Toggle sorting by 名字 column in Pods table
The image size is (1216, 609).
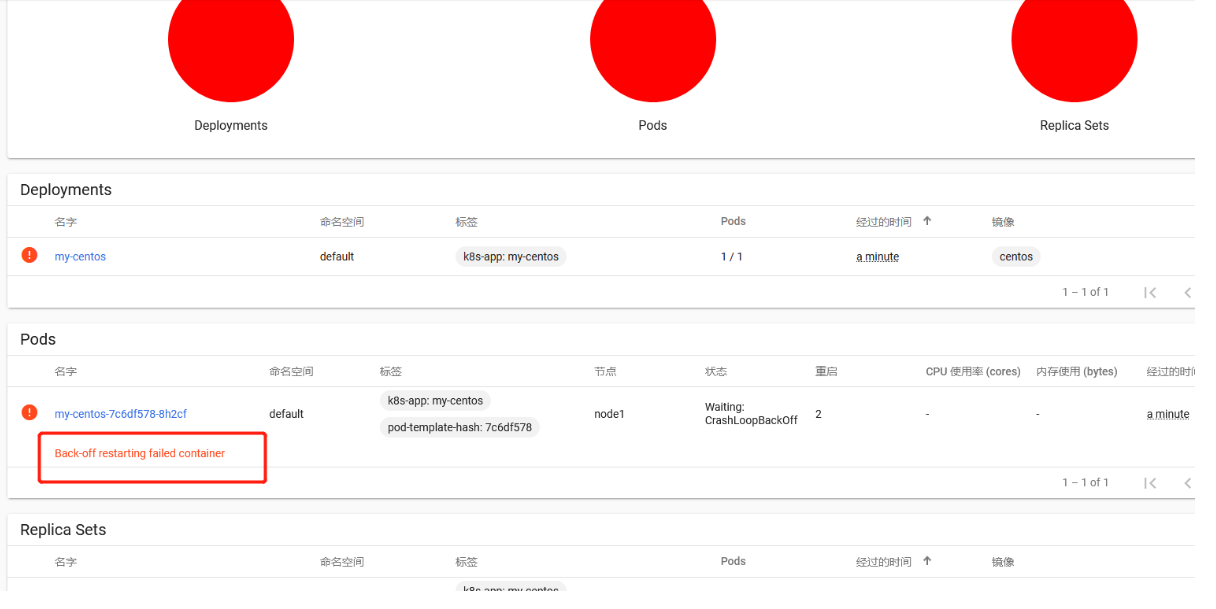click(66, 371)
